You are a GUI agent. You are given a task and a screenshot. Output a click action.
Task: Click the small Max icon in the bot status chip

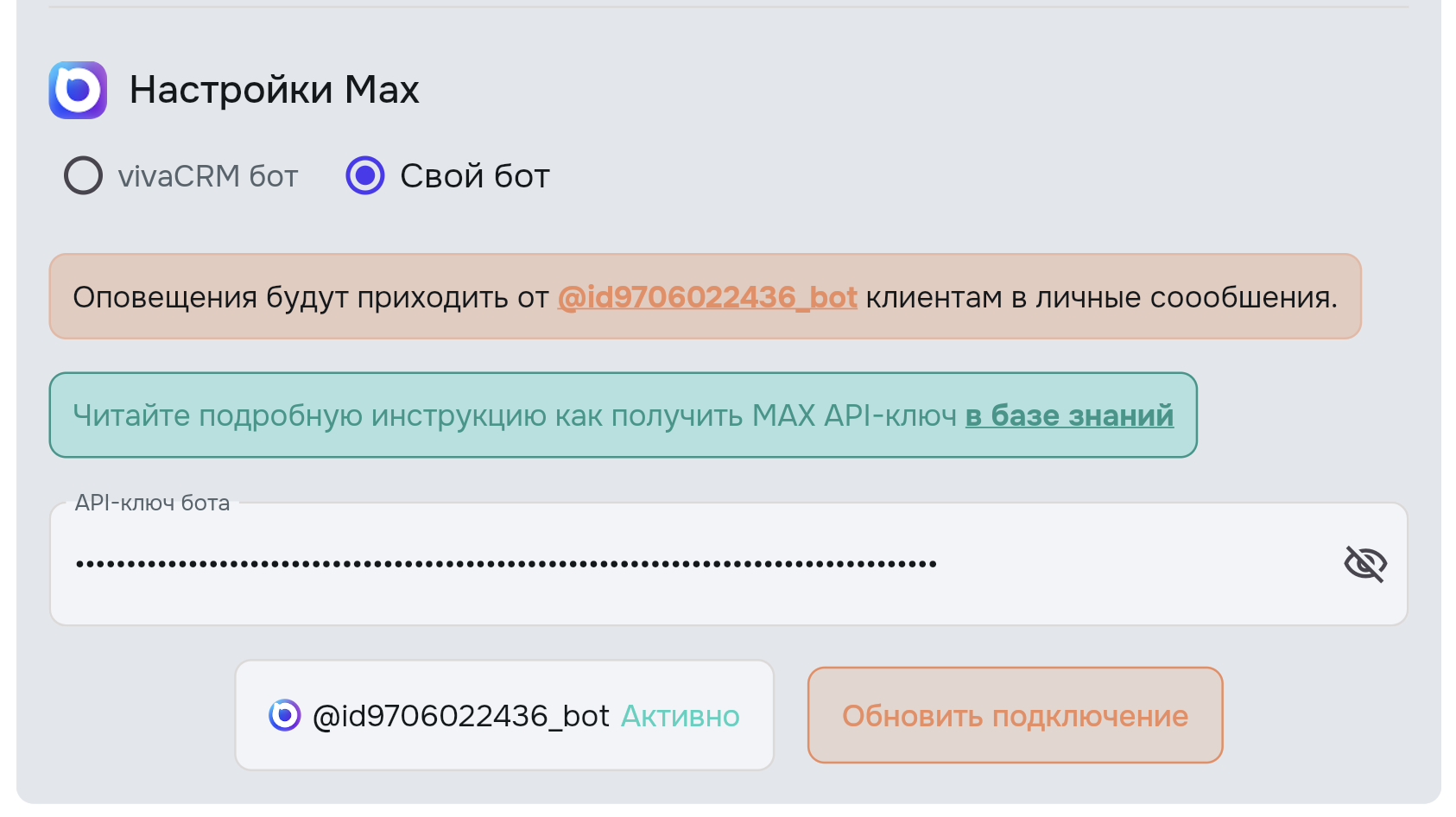pos(284,715)
